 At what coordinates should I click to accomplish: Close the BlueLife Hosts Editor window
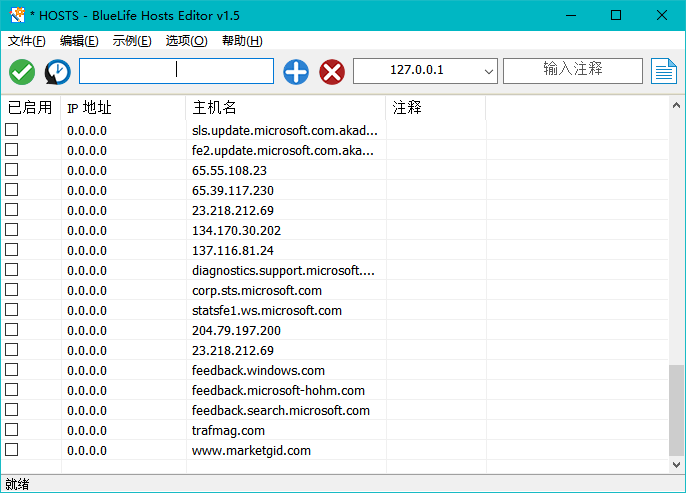click(x=662, y=15)
